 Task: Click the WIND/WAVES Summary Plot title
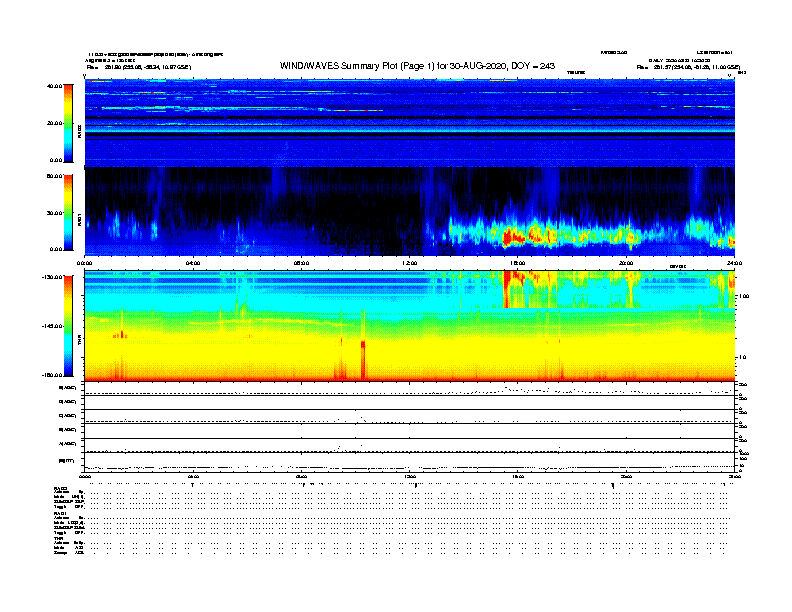click(x=417, y=66)
